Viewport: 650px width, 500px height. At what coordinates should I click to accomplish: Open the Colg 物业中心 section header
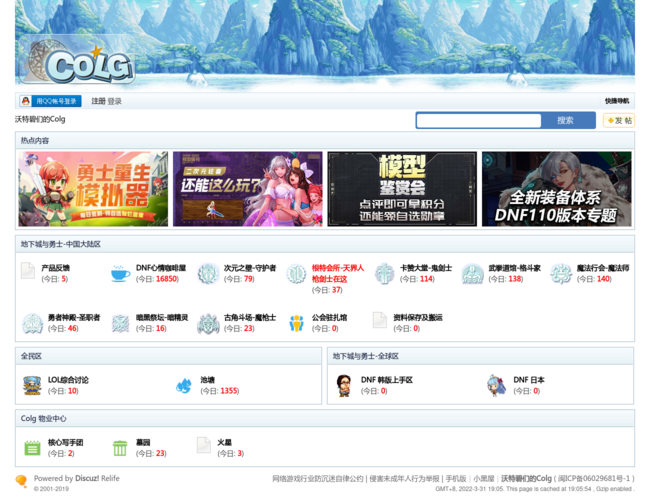pos(44,418)
